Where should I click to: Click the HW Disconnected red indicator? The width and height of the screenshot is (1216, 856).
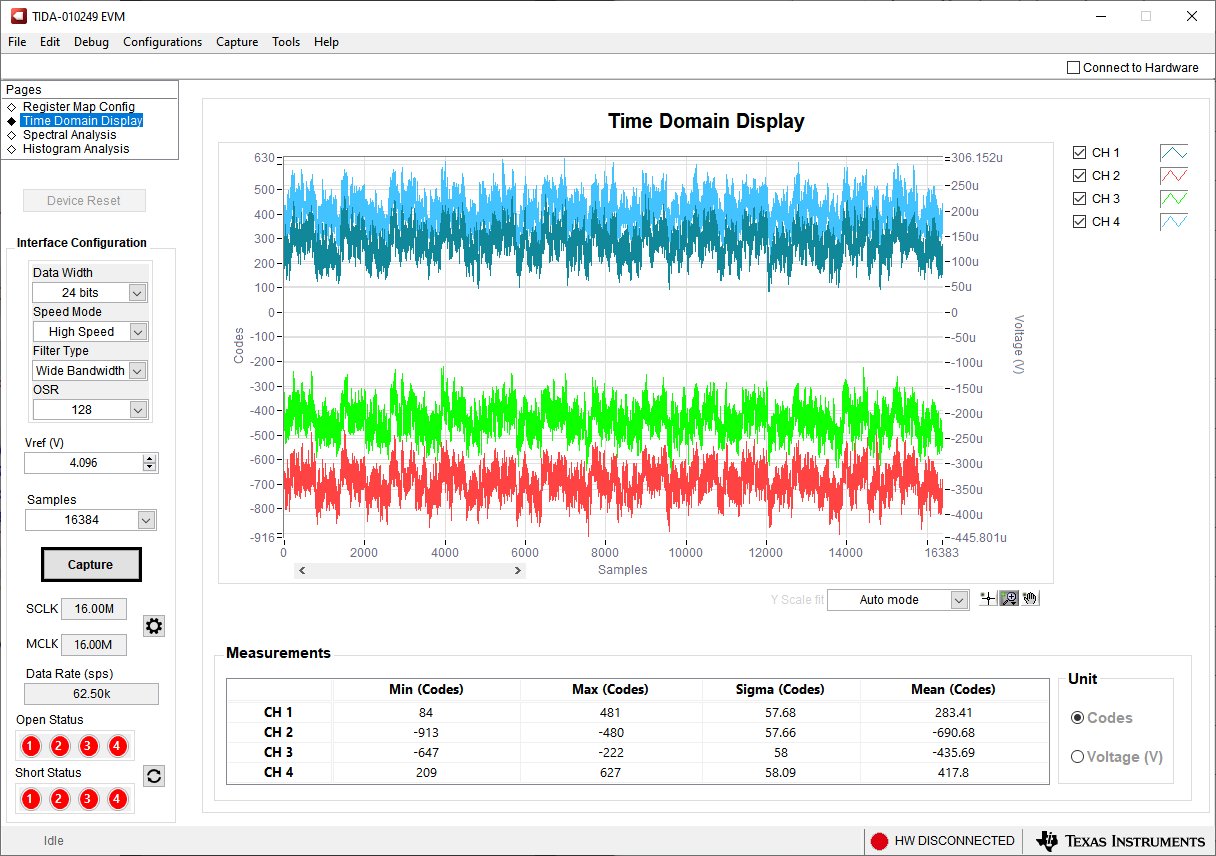pyautogui.click(x=879, y=841)
